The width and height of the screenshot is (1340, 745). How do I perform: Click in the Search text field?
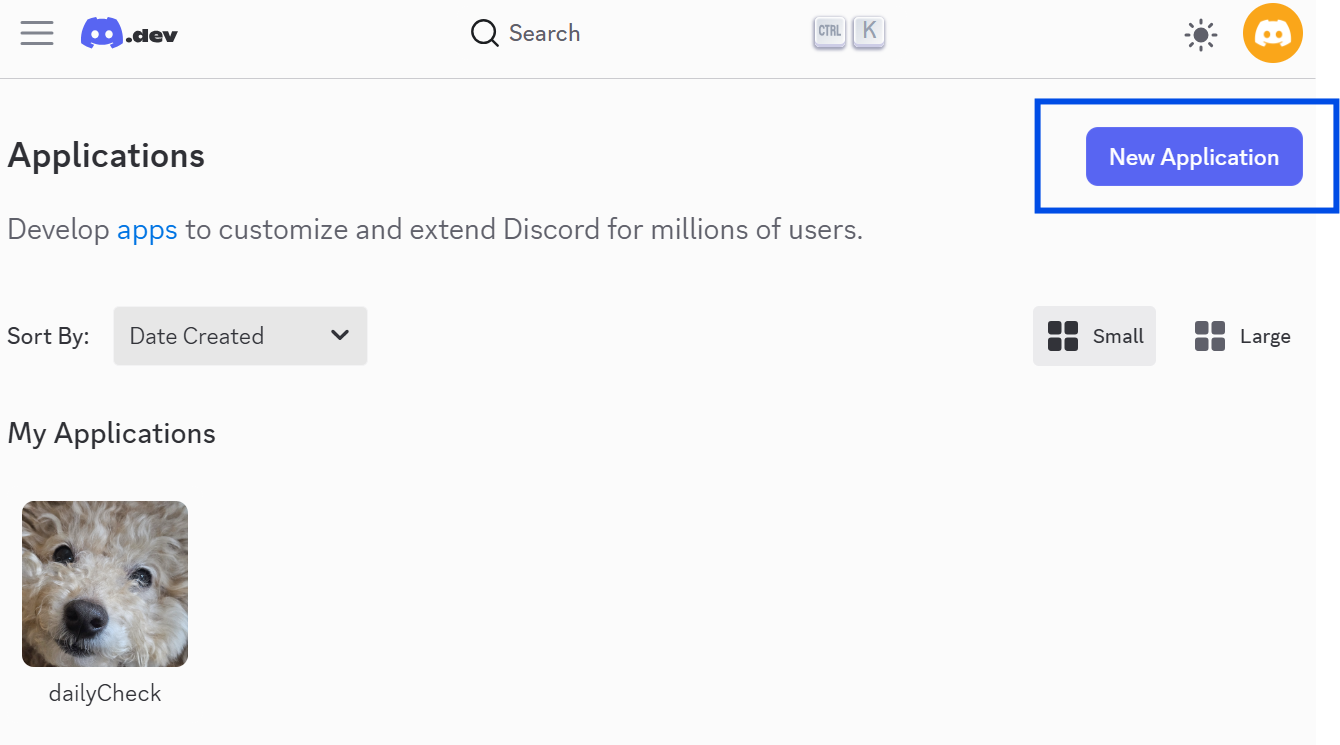[544, 34]
